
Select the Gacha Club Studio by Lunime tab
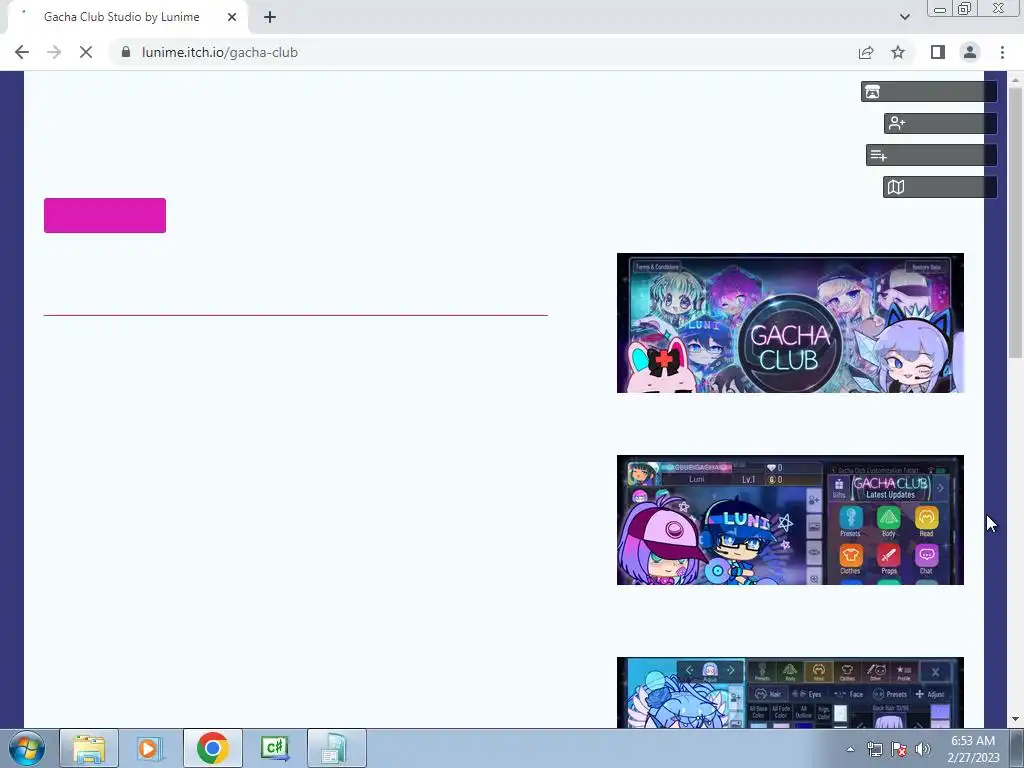[x=121, y=17]
